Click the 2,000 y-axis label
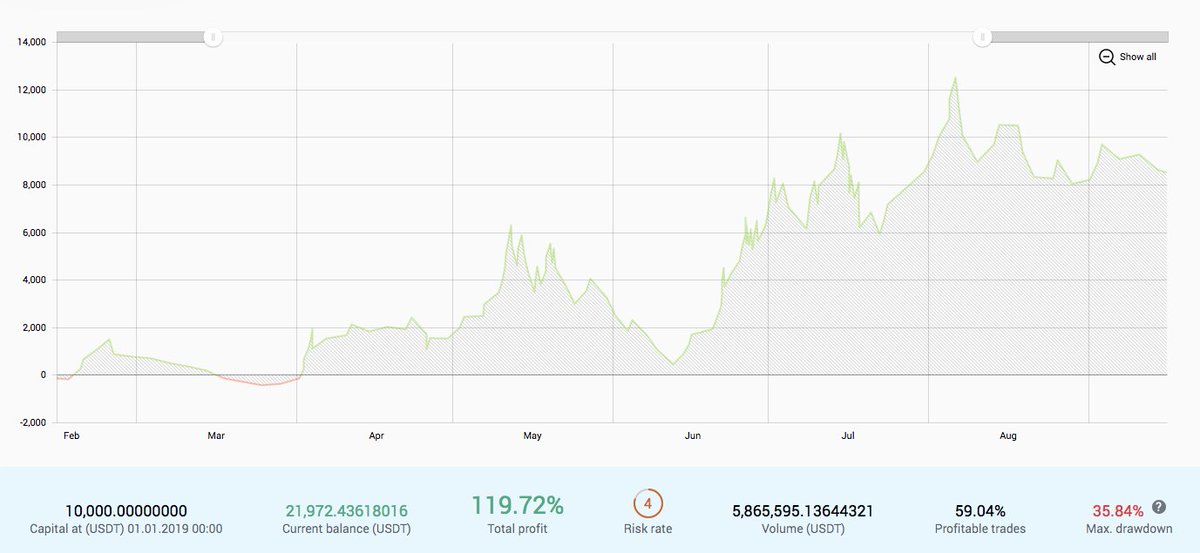Viewport: 1200px width, 553px height. pyautogui.click(x=34, y=327)
